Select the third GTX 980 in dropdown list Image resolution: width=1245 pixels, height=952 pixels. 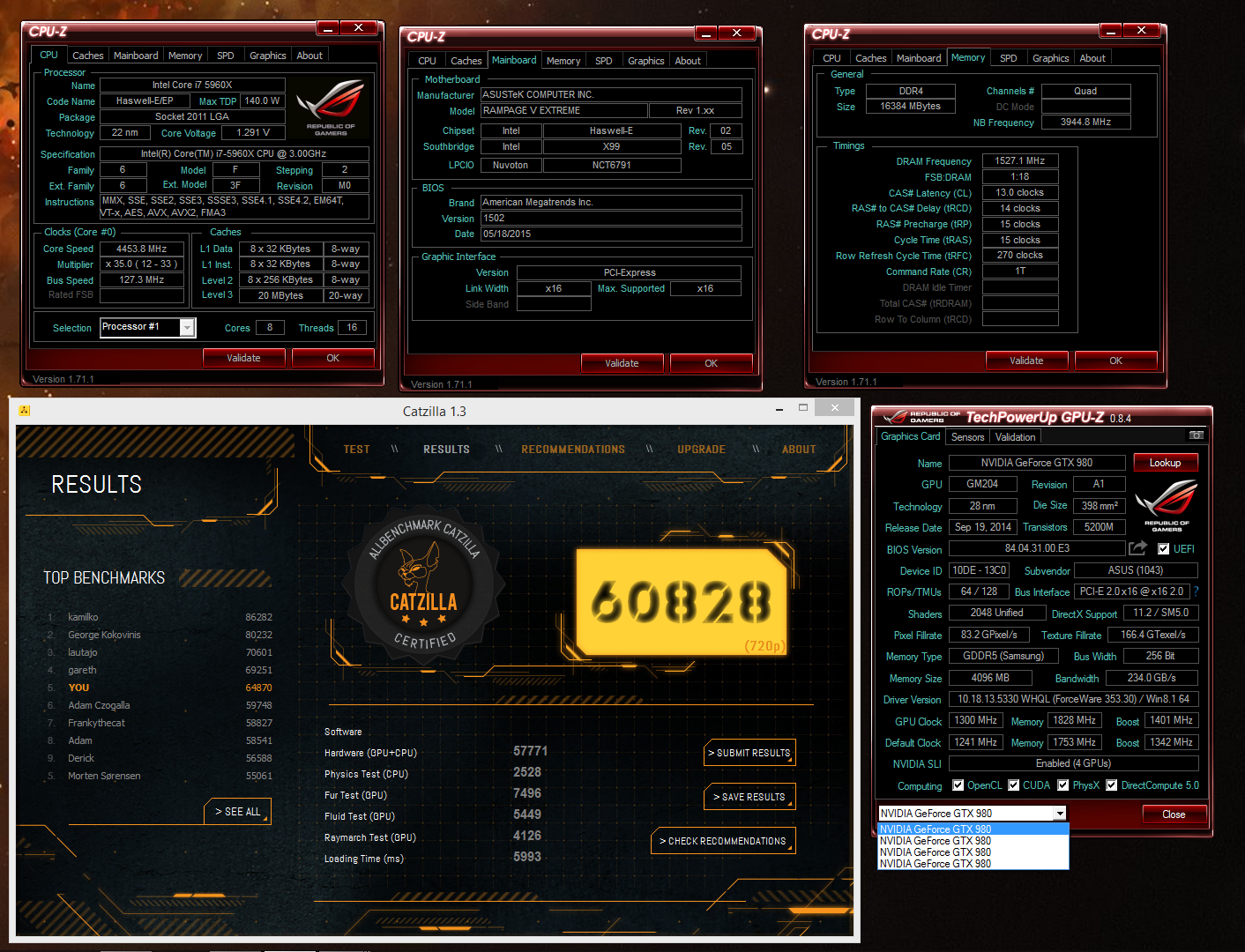[973, 852]
